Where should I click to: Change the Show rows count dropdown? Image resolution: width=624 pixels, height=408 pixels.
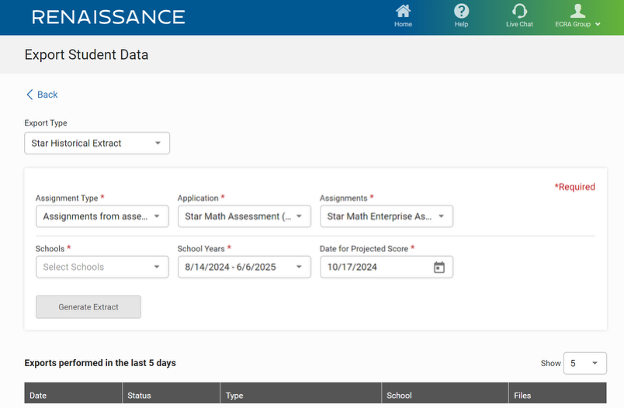coord(585,363)
